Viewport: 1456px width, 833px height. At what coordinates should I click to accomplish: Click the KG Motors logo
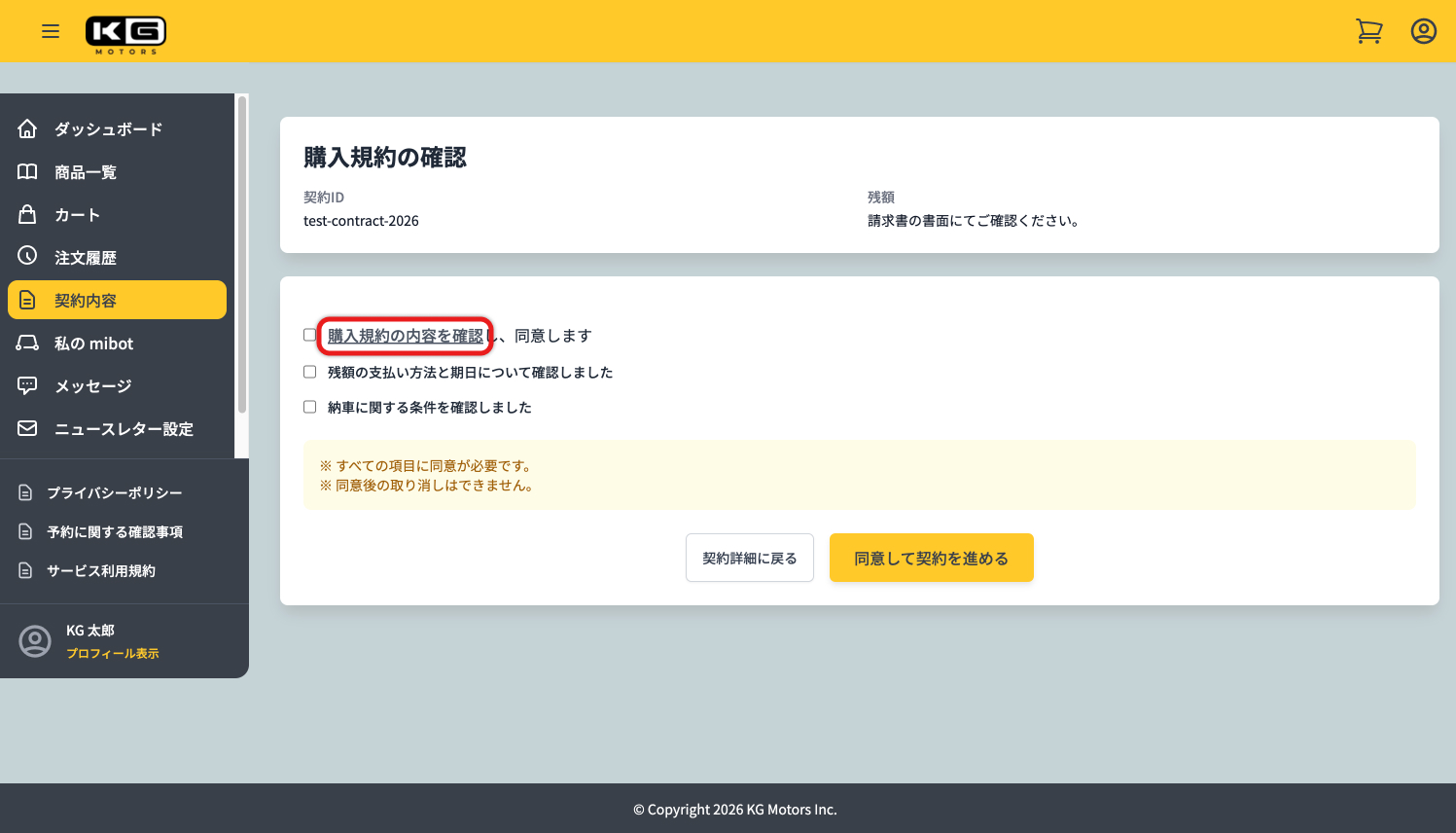[x=125, y=30]
